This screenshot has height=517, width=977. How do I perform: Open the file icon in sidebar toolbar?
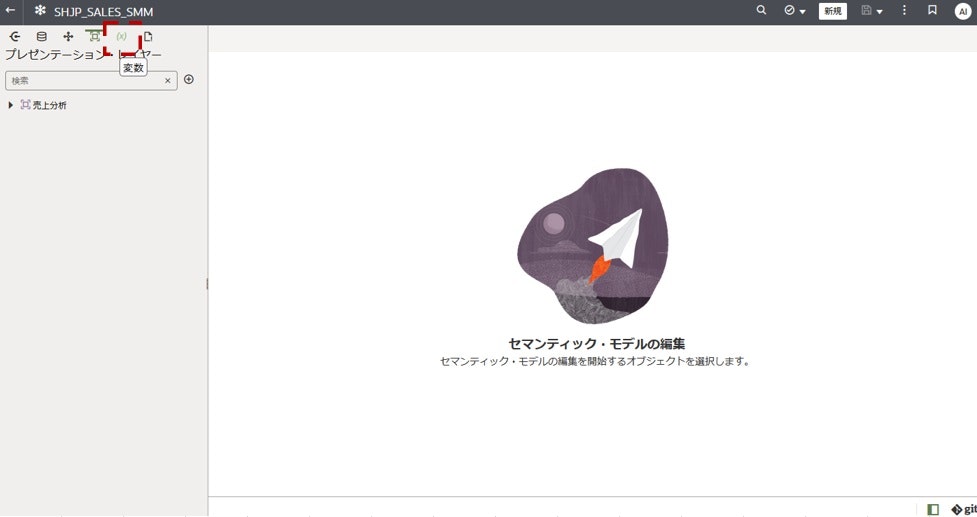148,37
